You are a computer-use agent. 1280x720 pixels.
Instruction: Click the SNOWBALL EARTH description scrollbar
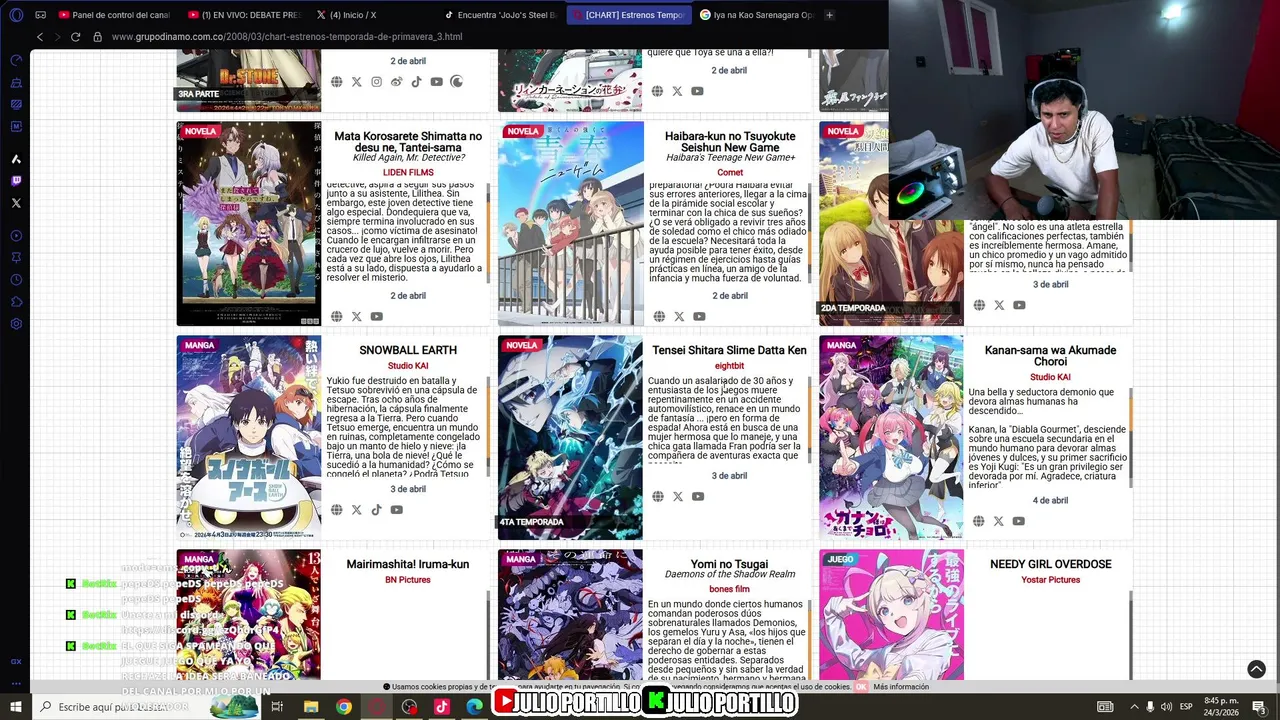(x=489, y=425)
